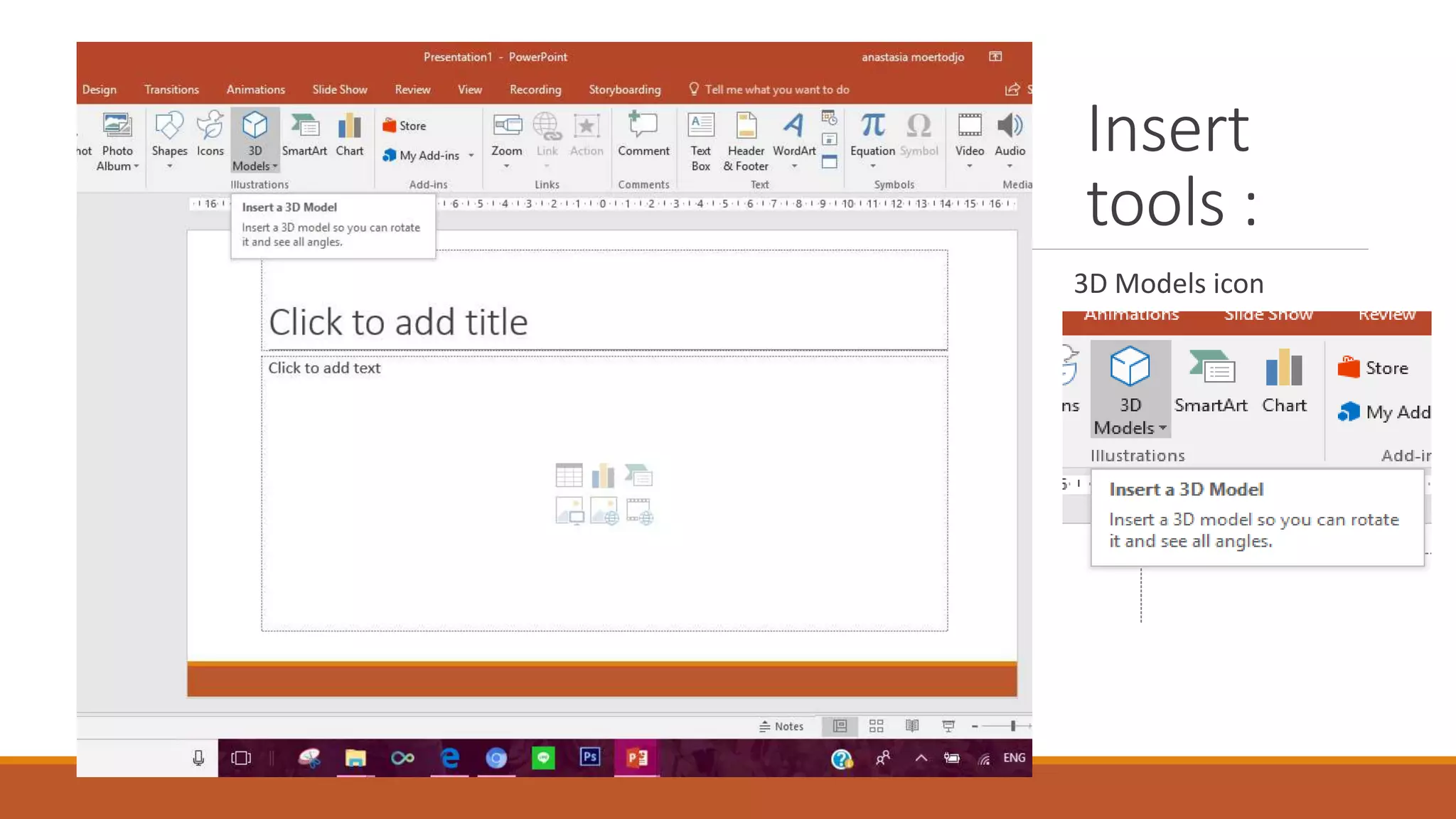
Task: Open the Icons gallery button
Action: (210, 135)
